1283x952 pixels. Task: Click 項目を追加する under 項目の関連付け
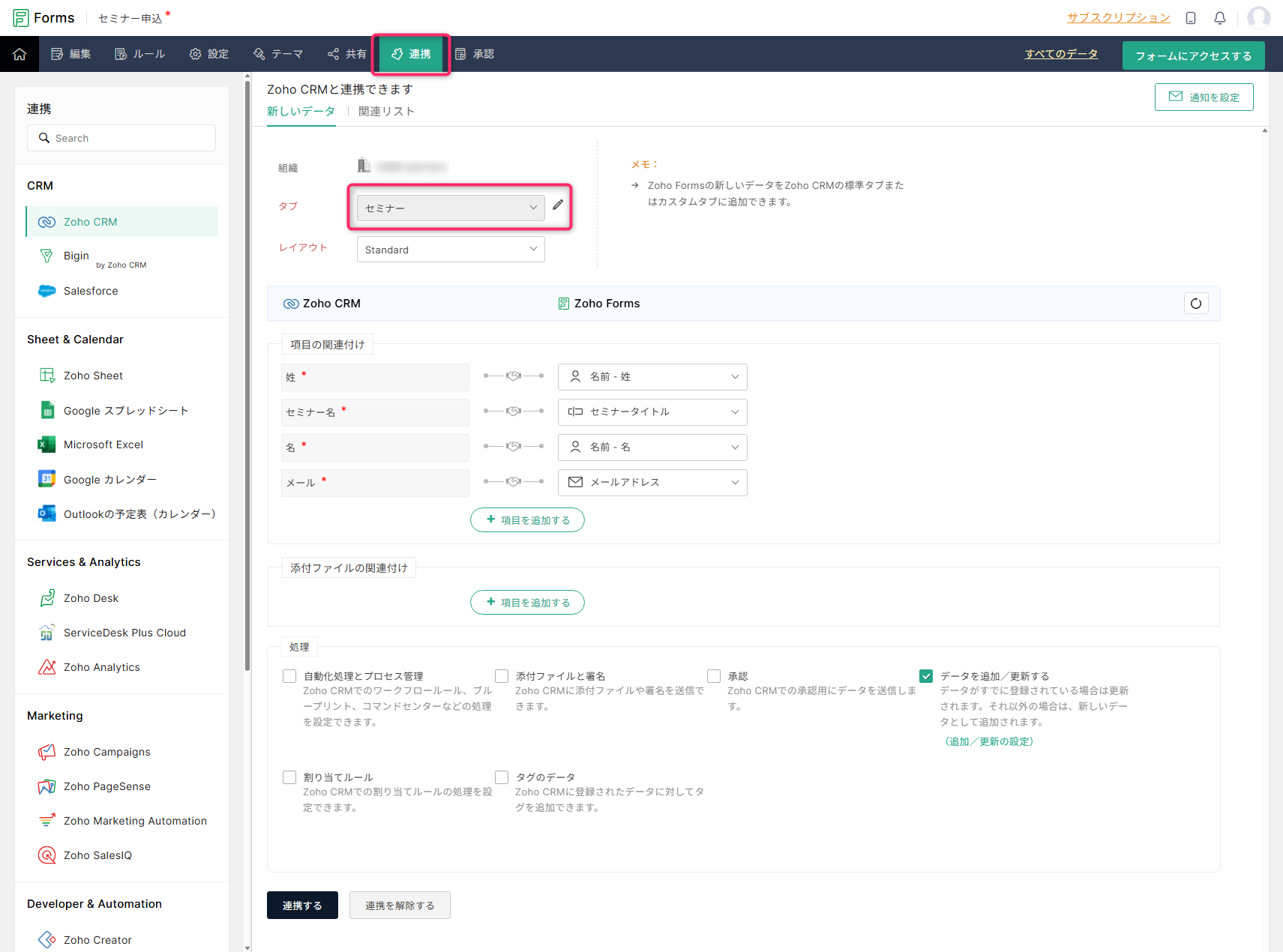(x=527, y=520)
